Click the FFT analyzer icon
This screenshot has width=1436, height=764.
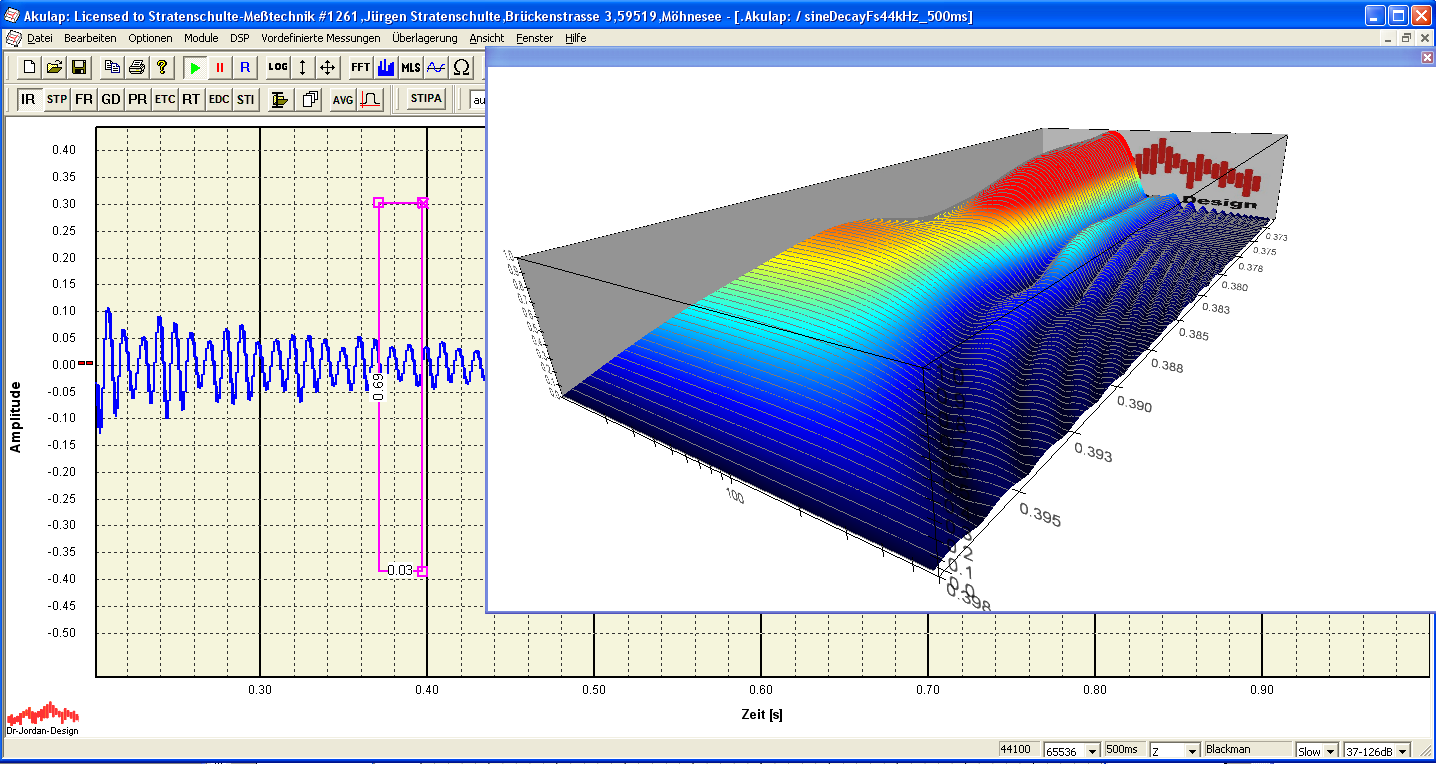(x=360, y=68)
